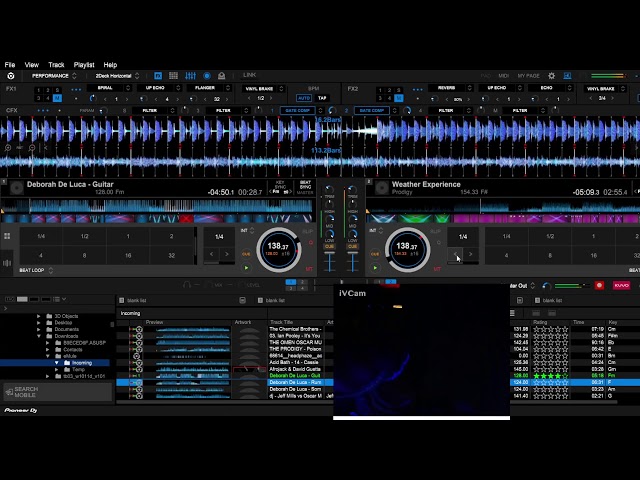
Task: Click the blue window icon next to the gear
Action: pos(567,76)
